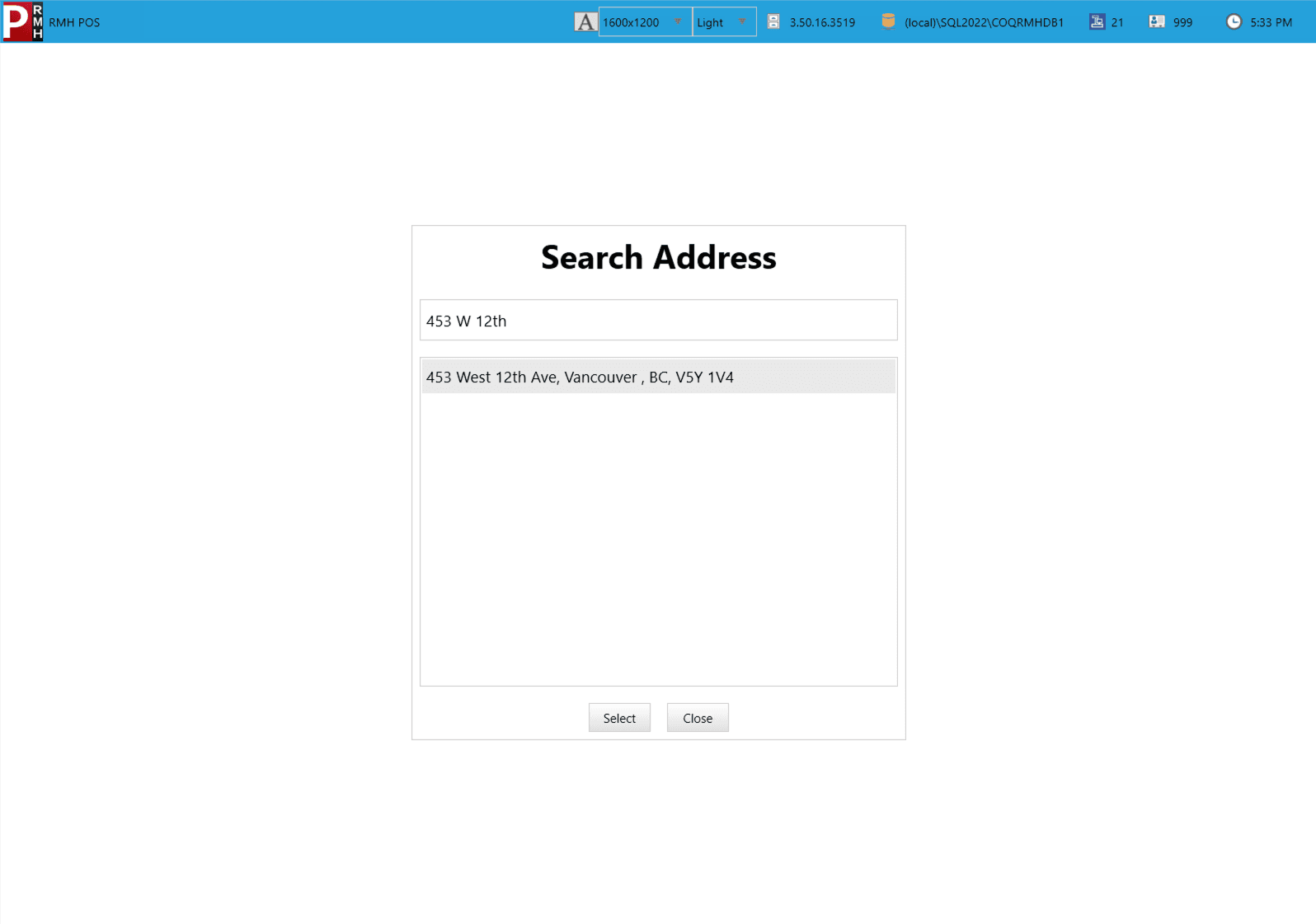Open the 1600x1200 resolution dropdown
This screenshot has width=1316, height=924.
coord(645,22)
